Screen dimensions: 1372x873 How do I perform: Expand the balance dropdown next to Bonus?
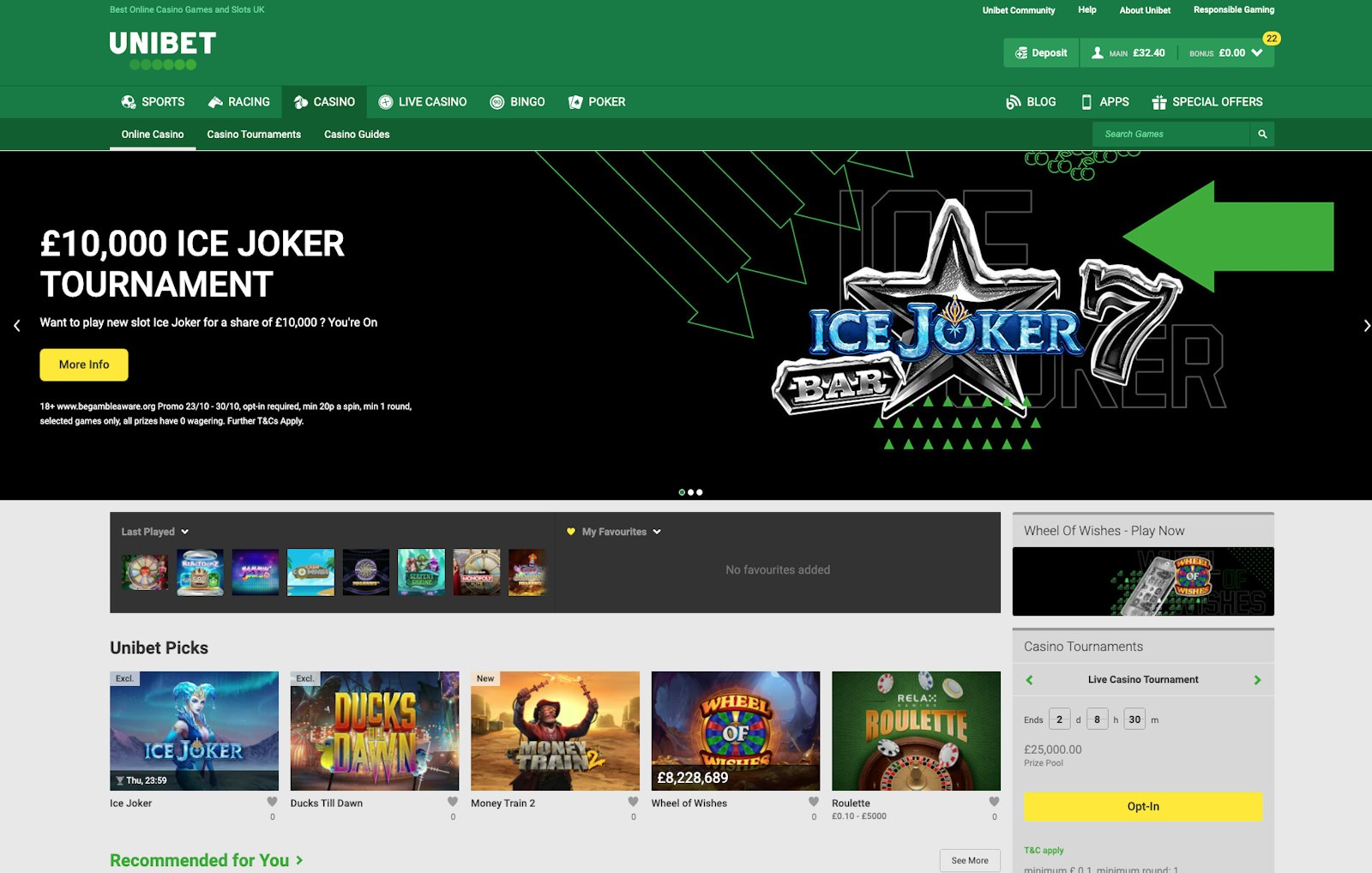pyautogui.click(x=1258, y=52)
